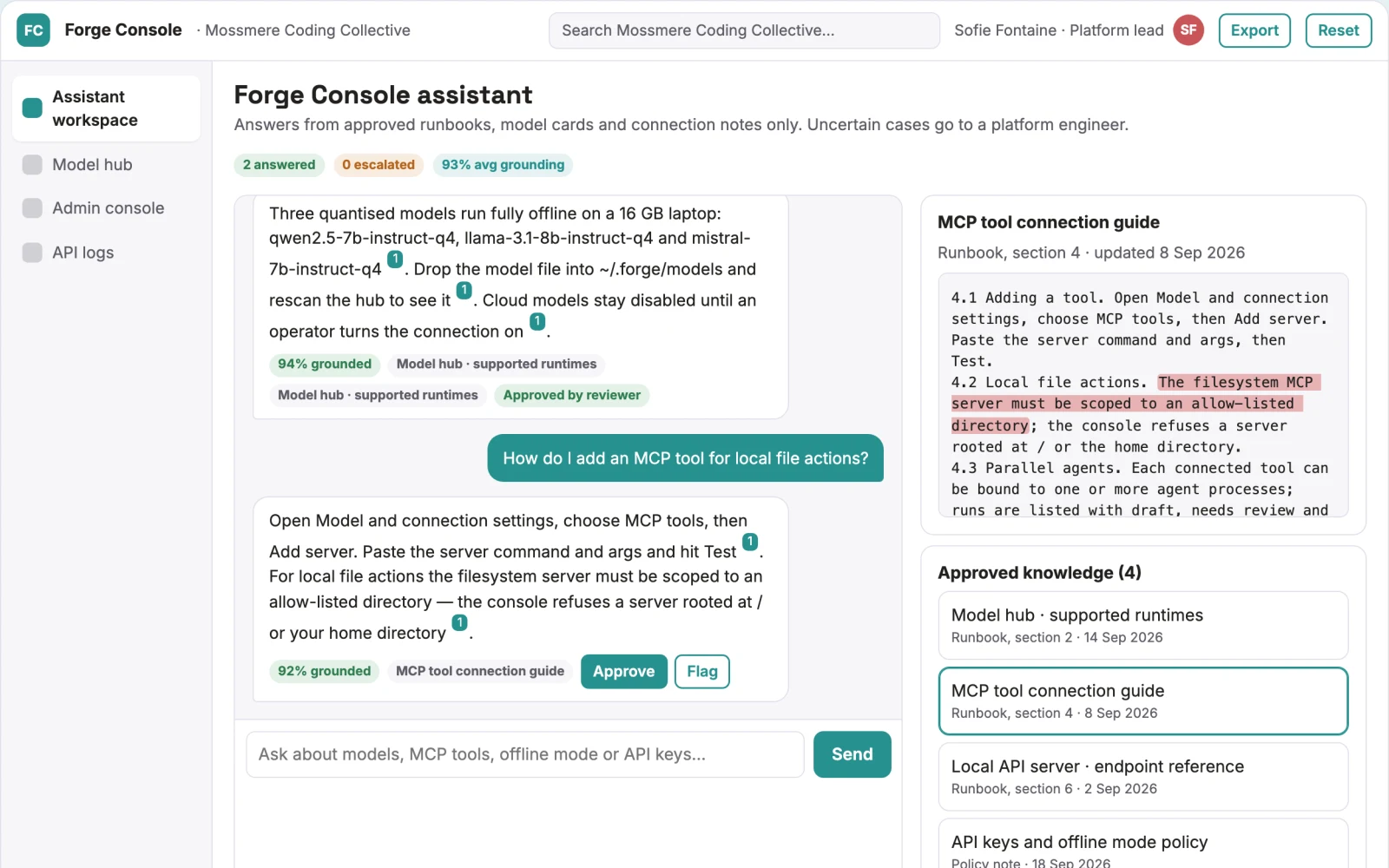
Task: Open the MCP tool connection guide source chip
Action: pos(480,671)
